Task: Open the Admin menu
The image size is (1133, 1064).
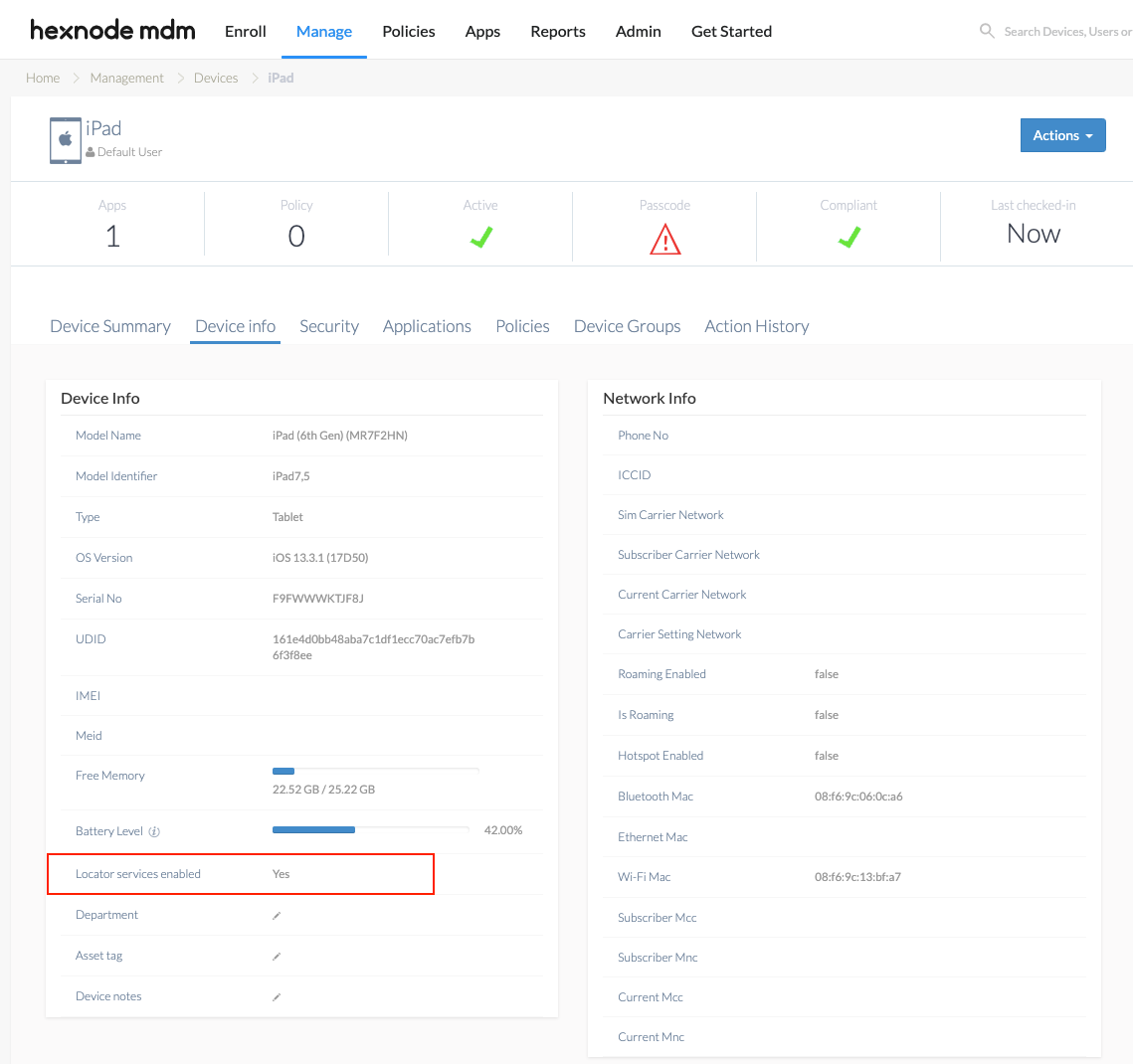Action: pyautogui.click(x=638, y=31)
